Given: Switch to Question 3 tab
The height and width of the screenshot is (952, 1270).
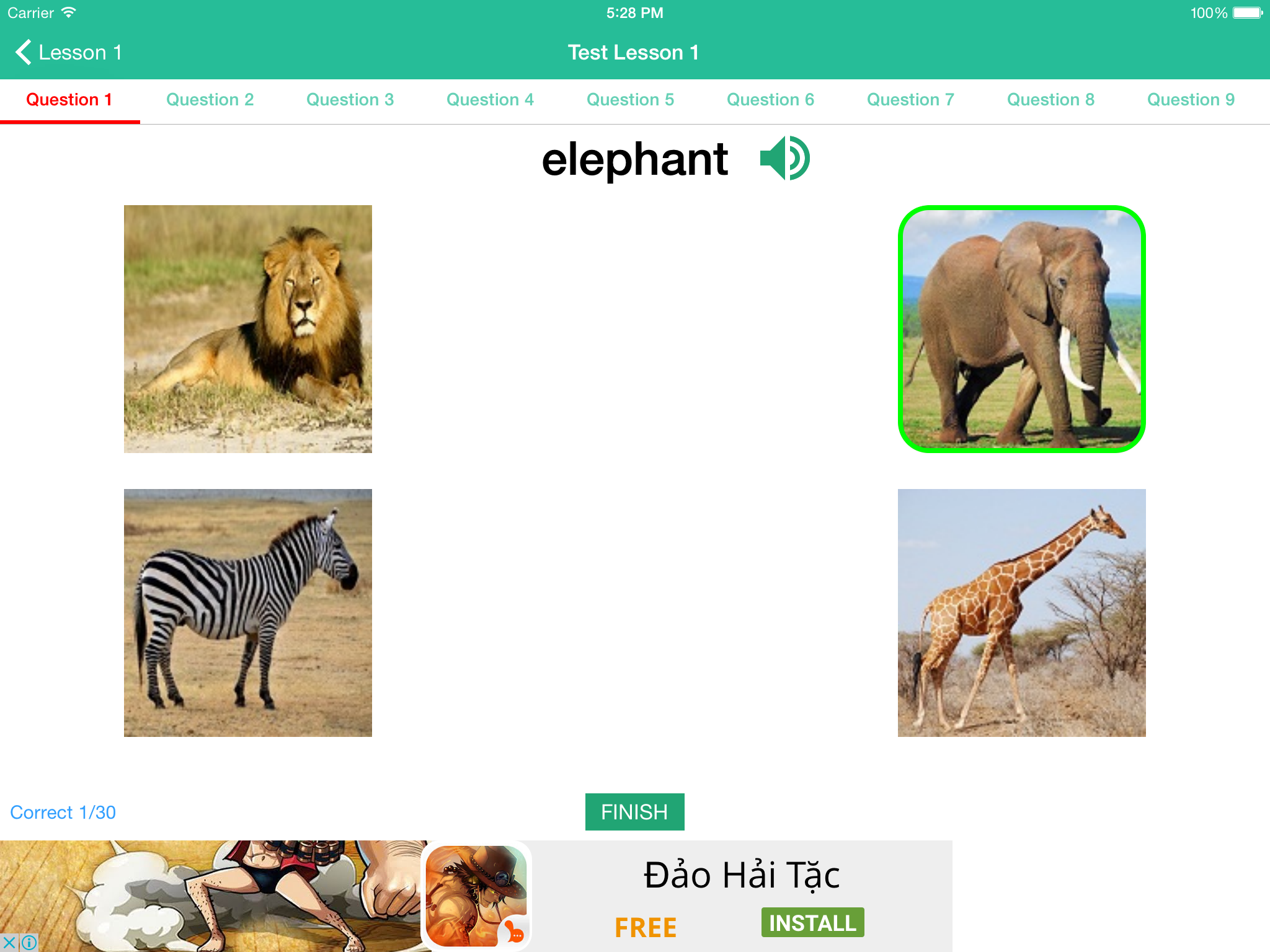Looking at the screenshot, I should click(x=350, y=100).
